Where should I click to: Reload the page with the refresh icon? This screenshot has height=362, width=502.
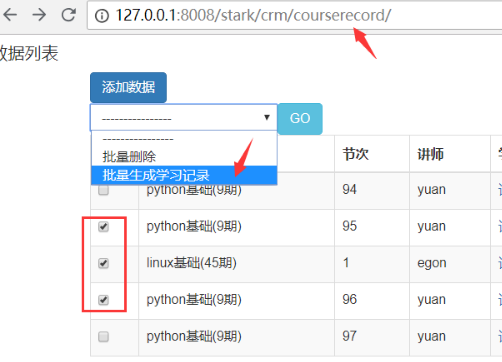click(x=69, y=15)
